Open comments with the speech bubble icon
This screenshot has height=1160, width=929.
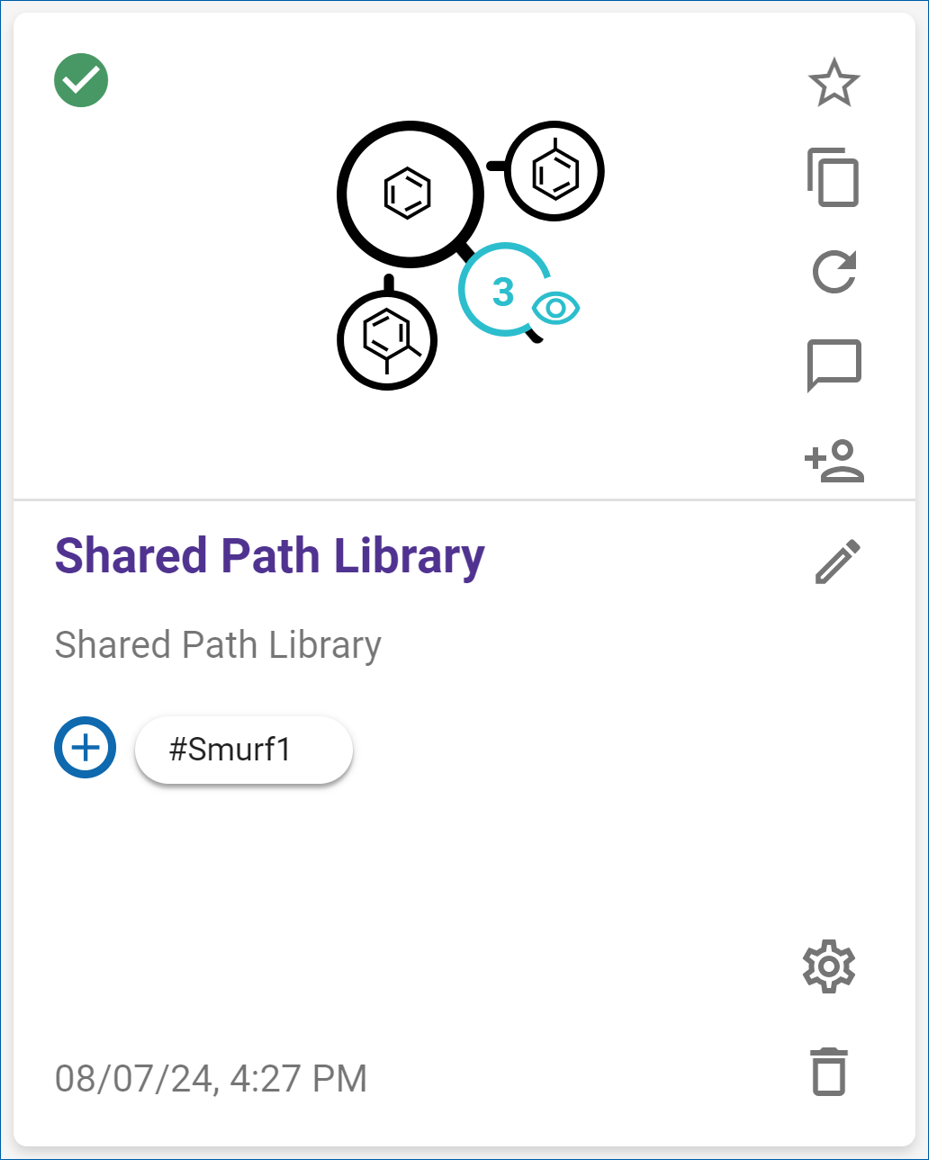click(x=833, y=366)
